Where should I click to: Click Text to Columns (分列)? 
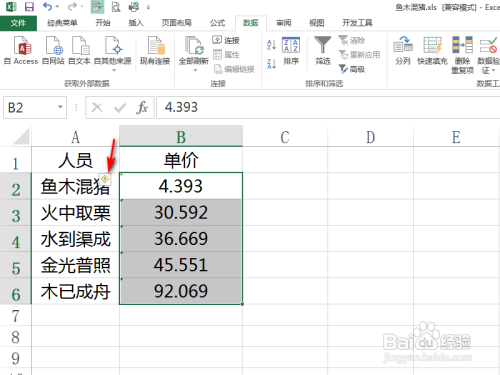point(403,50)
